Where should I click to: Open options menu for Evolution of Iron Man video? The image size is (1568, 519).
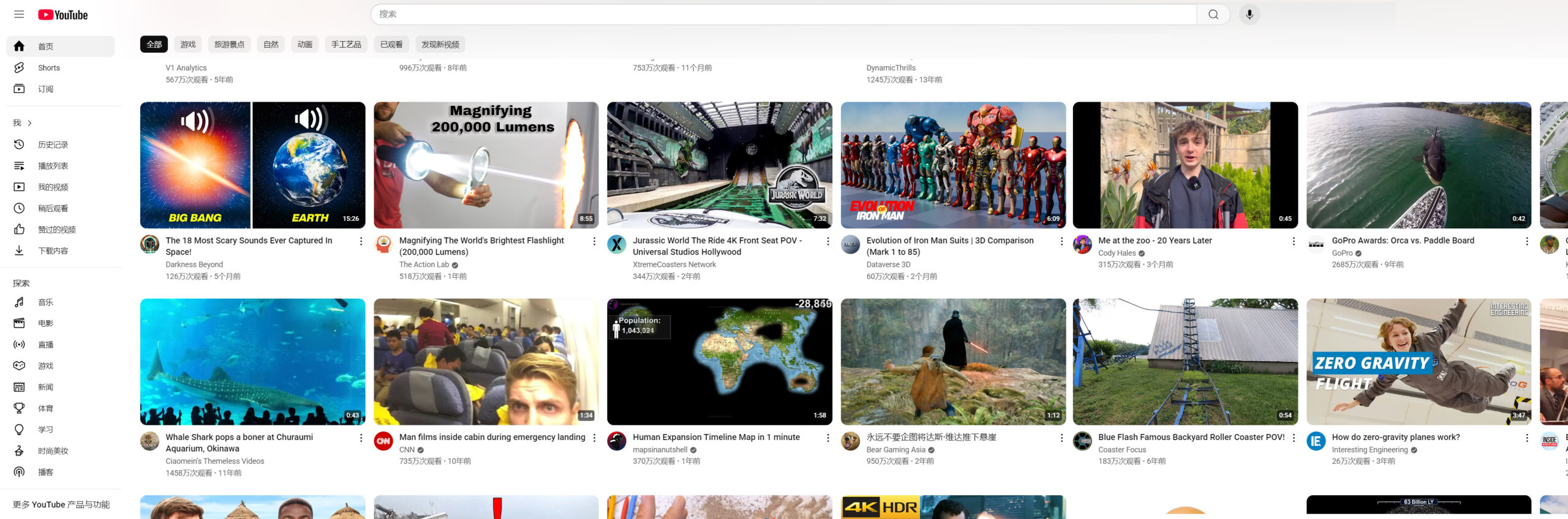coord(1061,242)
